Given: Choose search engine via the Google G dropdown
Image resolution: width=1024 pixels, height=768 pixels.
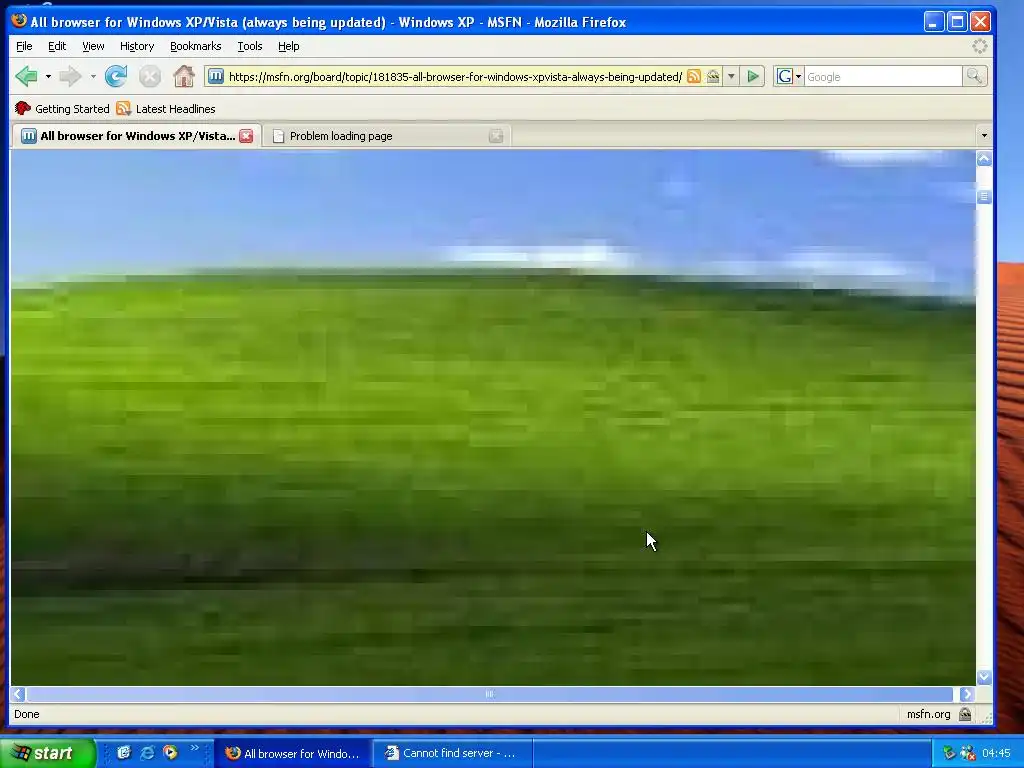Looking at the screenshot, I should coord(789,76).
